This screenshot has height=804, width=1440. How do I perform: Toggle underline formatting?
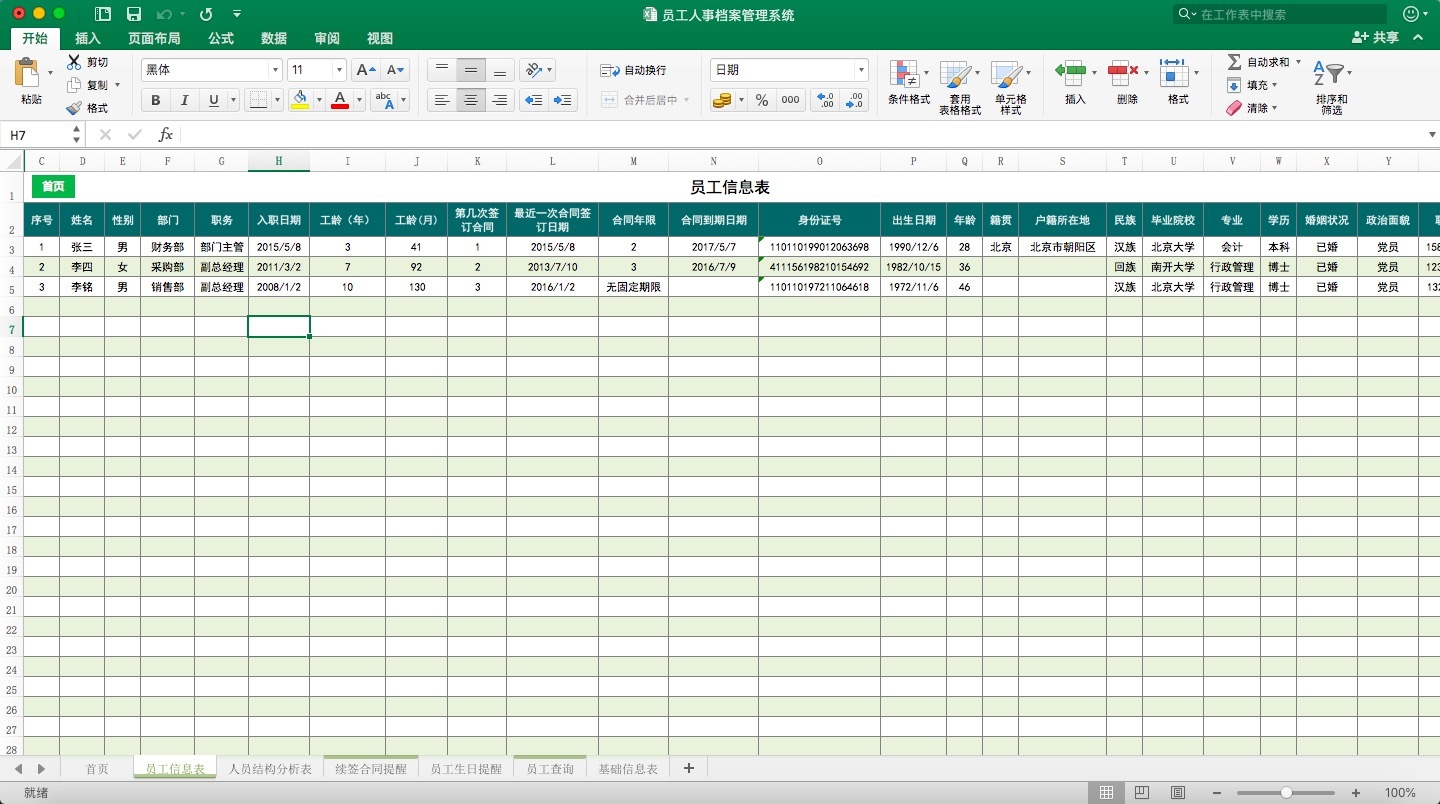[x=211, y=100]
